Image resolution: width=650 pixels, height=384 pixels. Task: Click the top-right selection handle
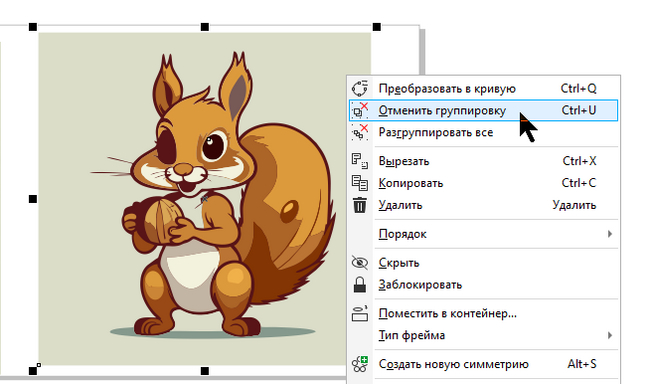(x=376, y=27)
